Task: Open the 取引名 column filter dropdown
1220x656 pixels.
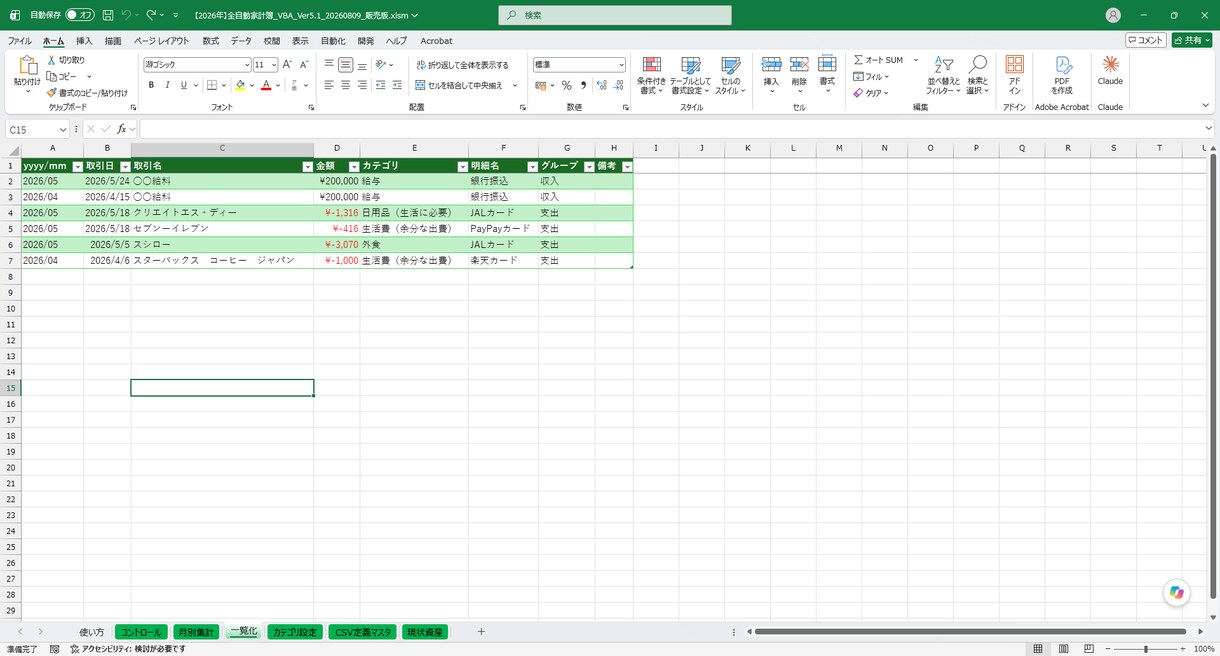Action: point(307,166)
